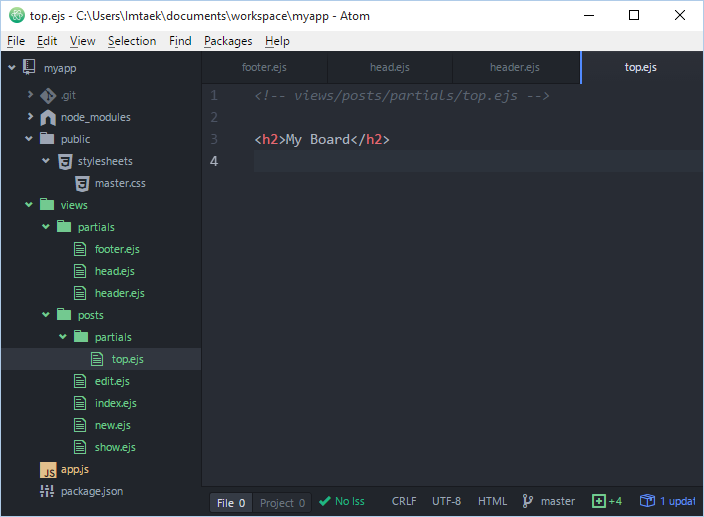This screenshot has height=517, width=704.
Task: Click the views folder icon
Action: click(47, 204)
